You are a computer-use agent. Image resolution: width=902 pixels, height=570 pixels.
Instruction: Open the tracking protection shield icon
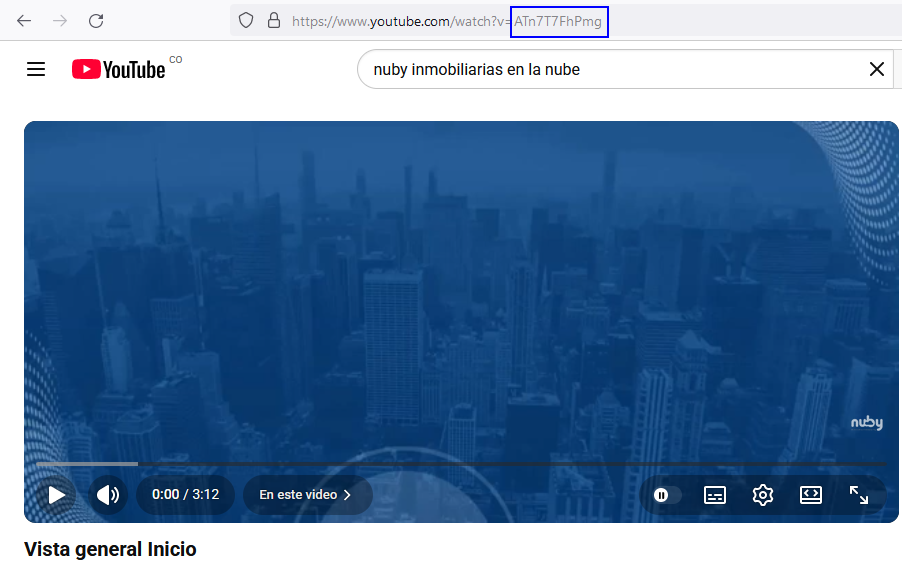[246, 20]
